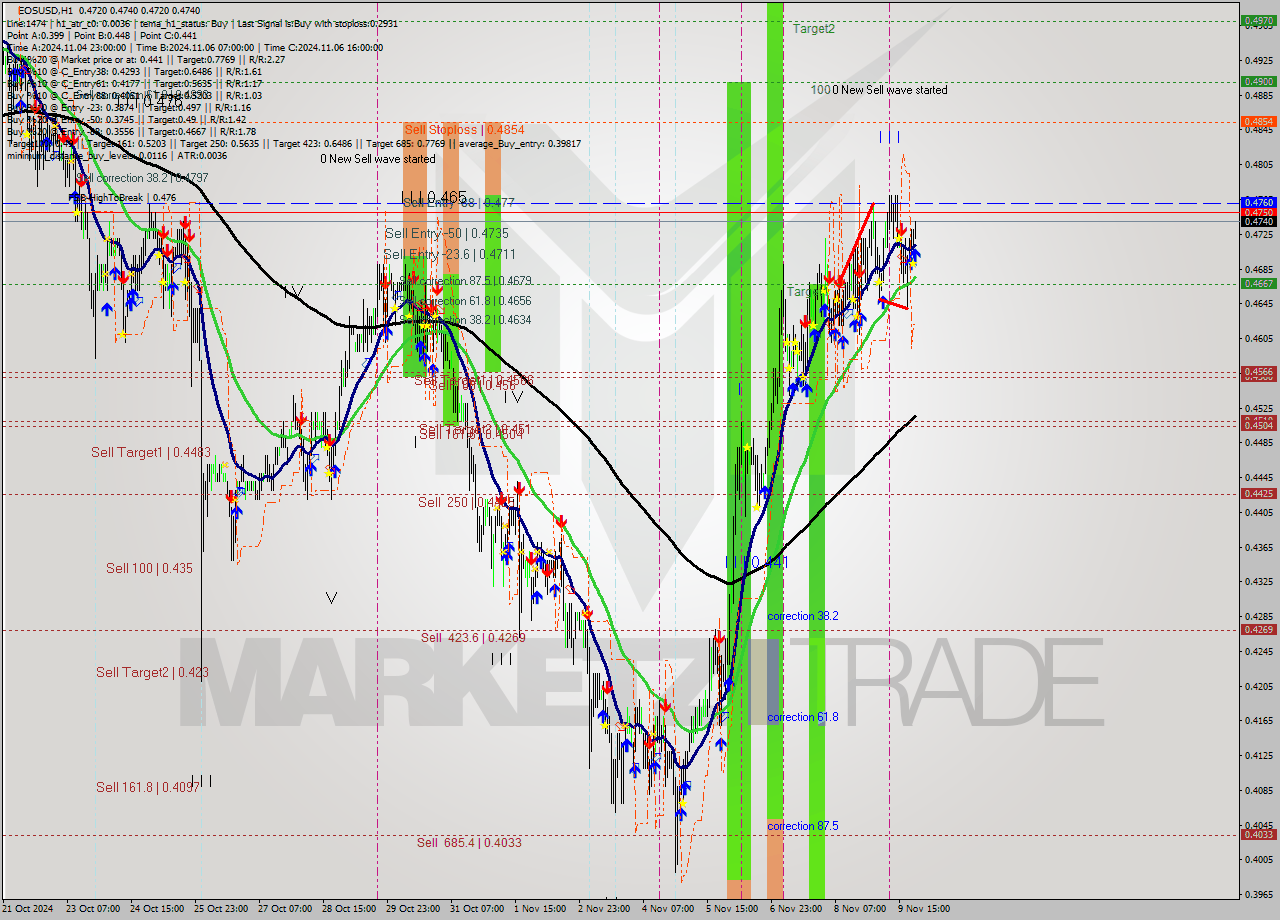Click '100 0 New Sell wave started' label

click(x=879, y=90)
